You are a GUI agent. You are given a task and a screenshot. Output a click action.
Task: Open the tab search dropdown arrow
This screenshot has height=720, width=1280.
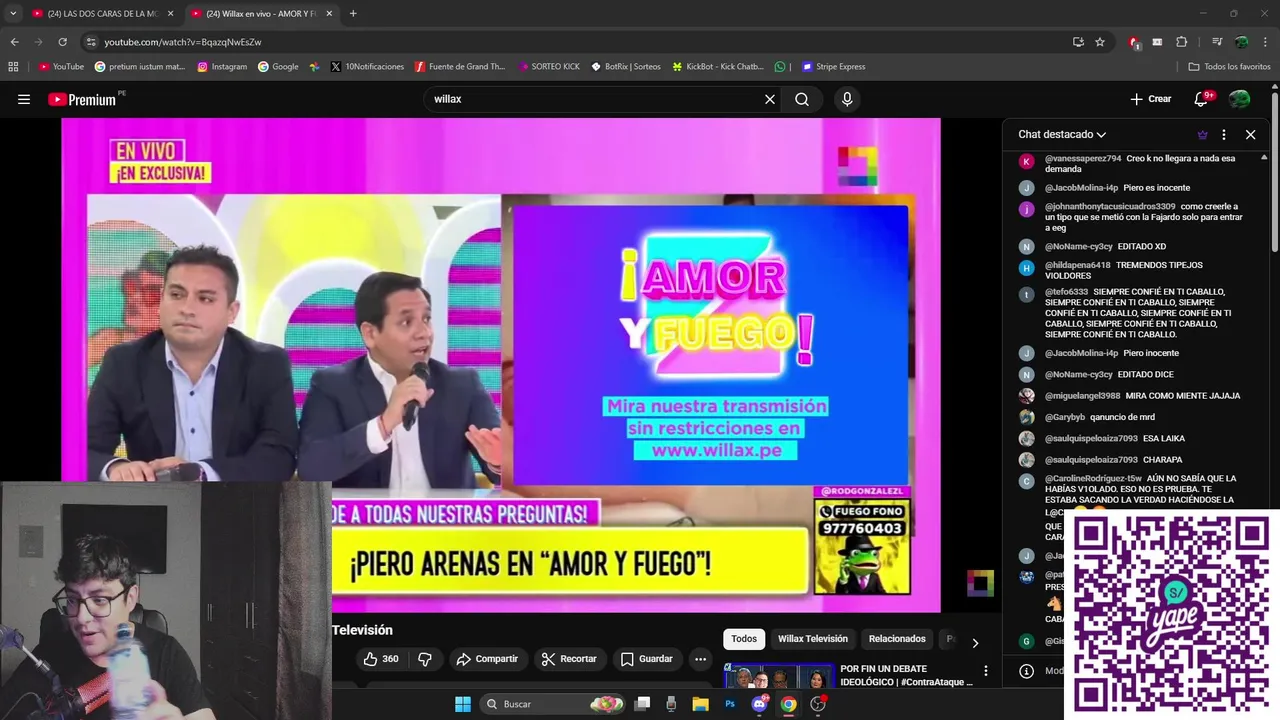pyautogui.click(x=13, y=14)
